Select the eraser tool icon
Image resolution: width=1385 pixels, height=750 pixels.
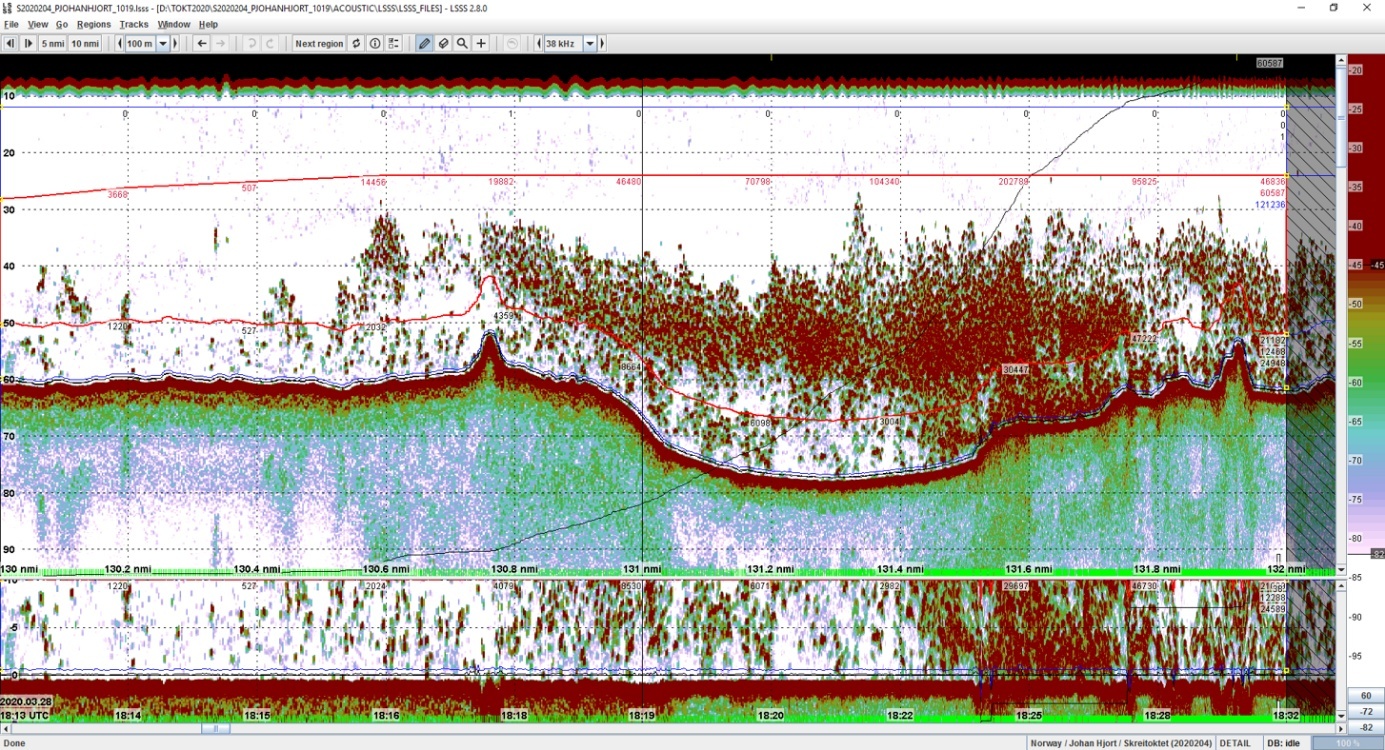pyautogui.click(x=444, y=44)
